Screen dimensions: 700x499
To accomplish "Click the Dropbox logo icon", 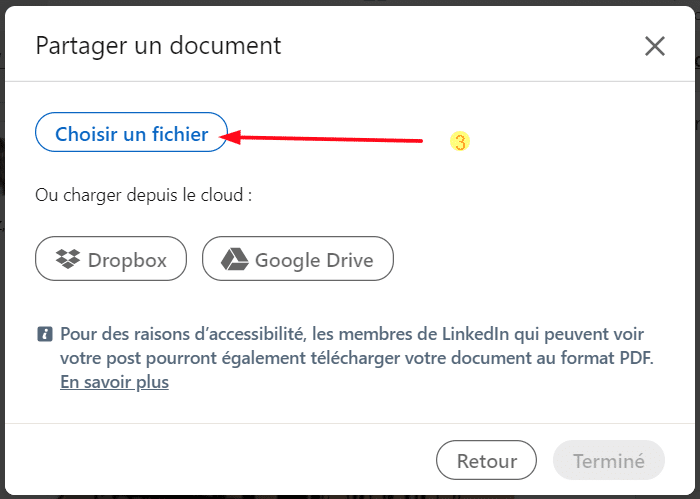I will pyautogui.click(x=68, y=259).
